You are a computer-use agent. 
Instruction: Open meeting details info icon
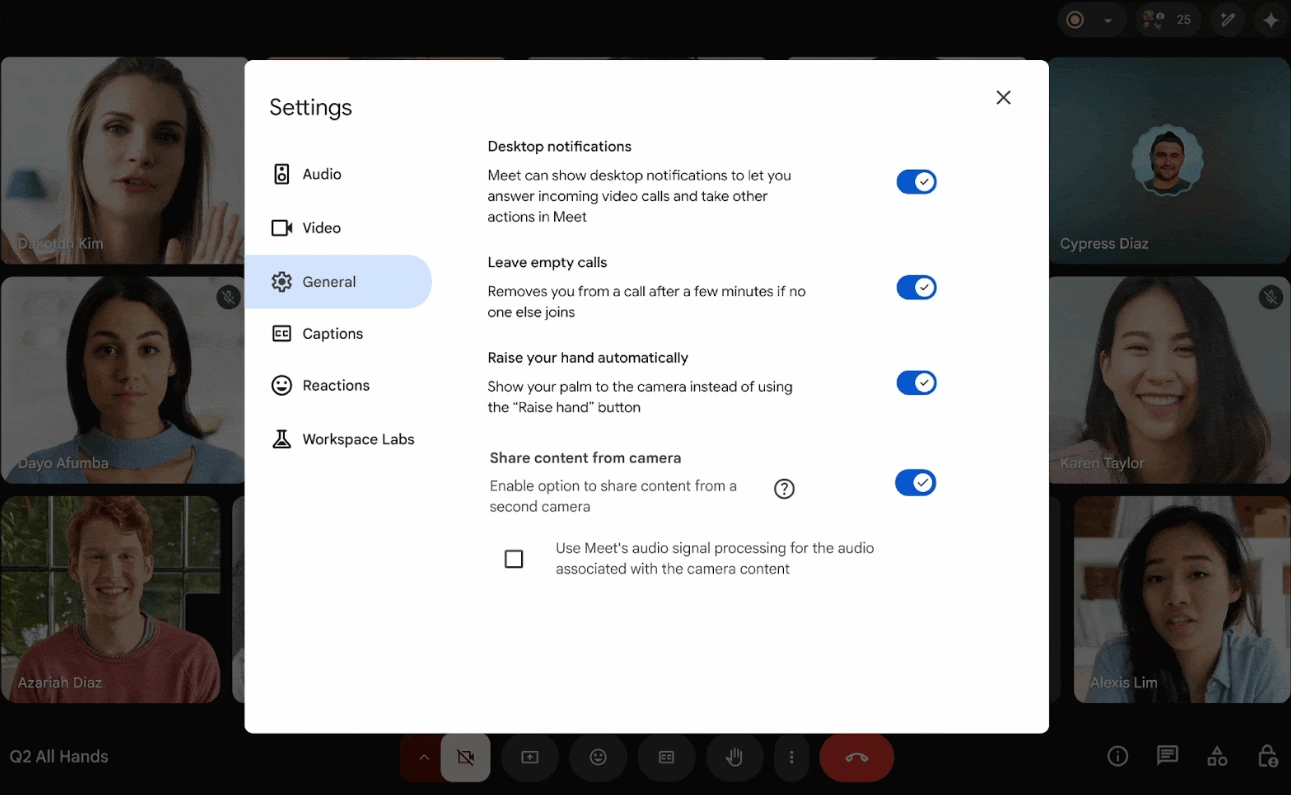click(1118, 757)
